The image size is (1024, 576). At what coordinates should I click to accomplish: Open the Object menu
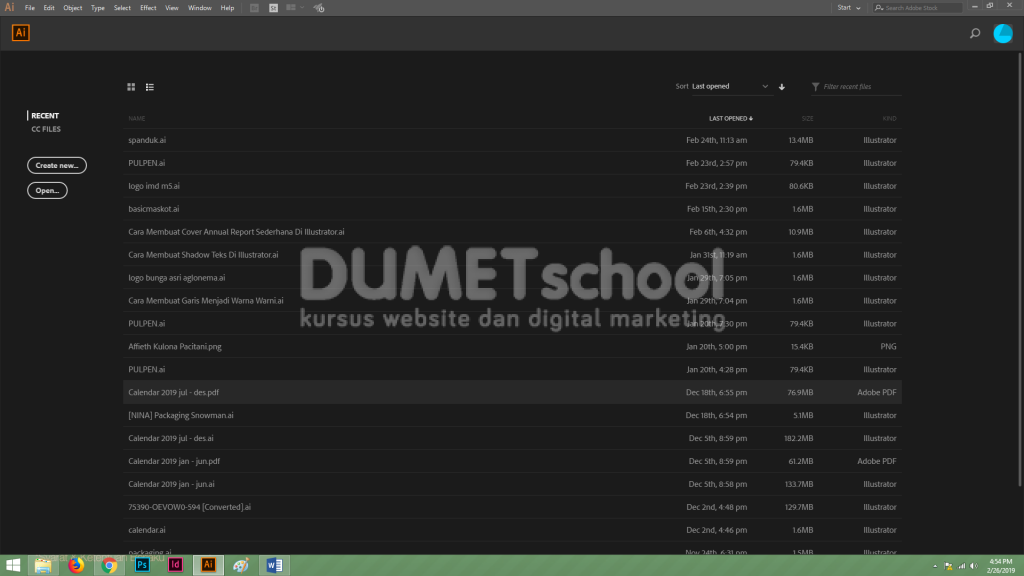pos(72,8)
